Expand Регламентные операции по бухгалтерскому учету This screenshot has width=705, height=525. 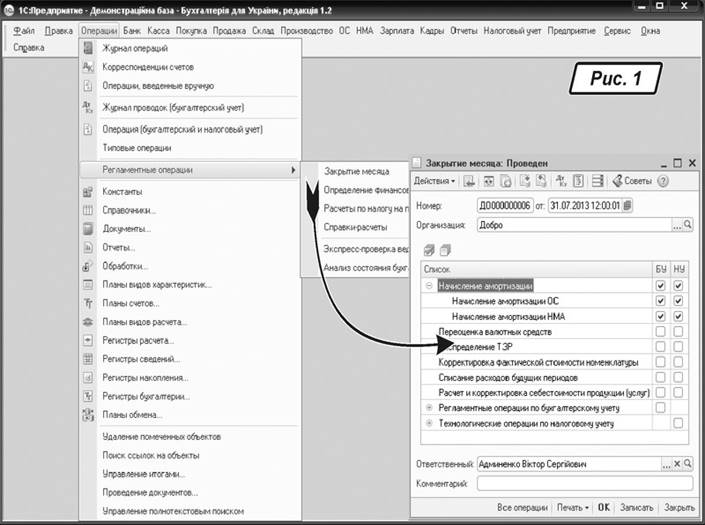tap(429, 408)
